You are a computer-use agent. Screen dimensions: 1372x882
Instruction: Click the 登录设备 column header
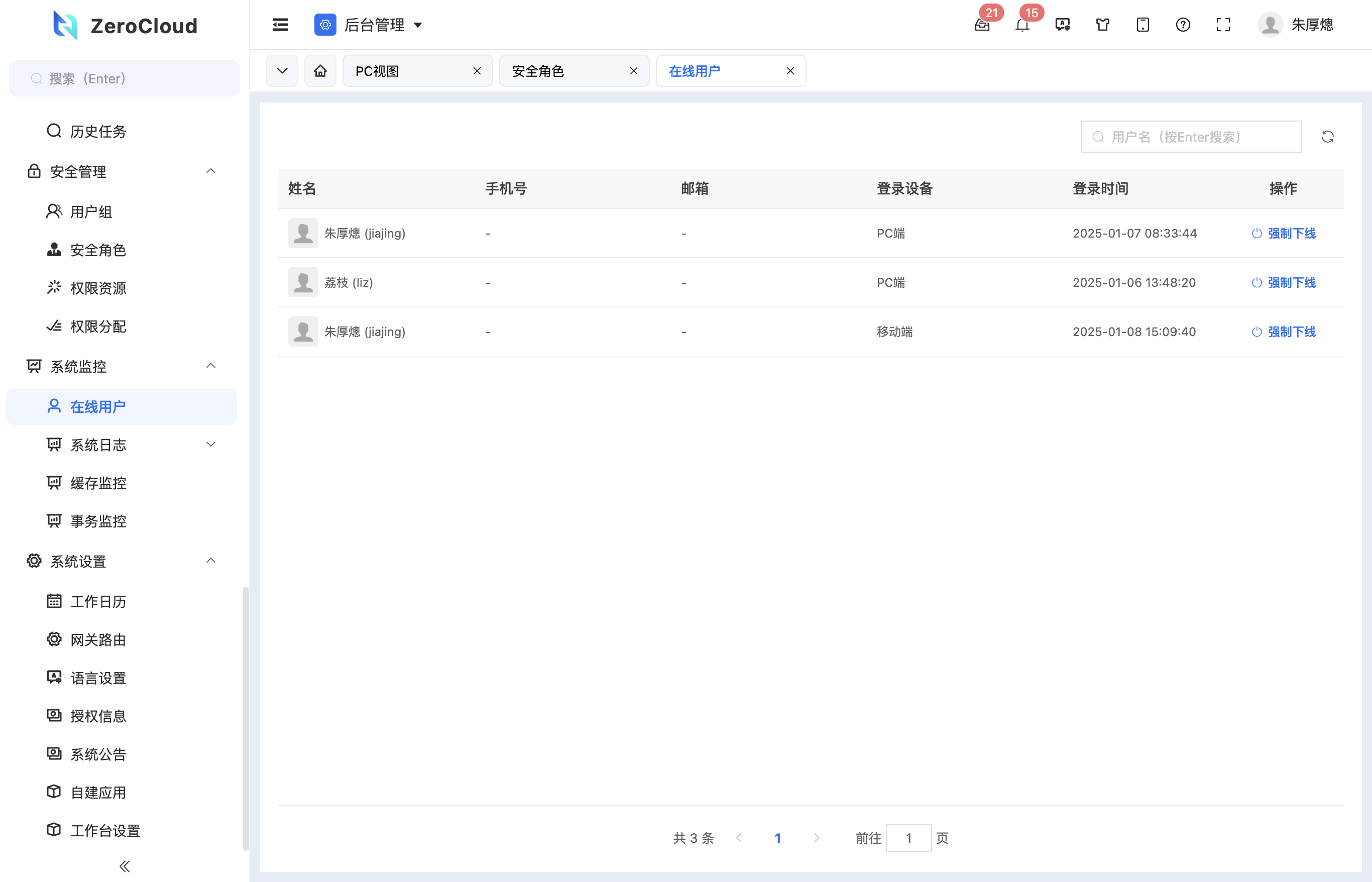point(904,188)
